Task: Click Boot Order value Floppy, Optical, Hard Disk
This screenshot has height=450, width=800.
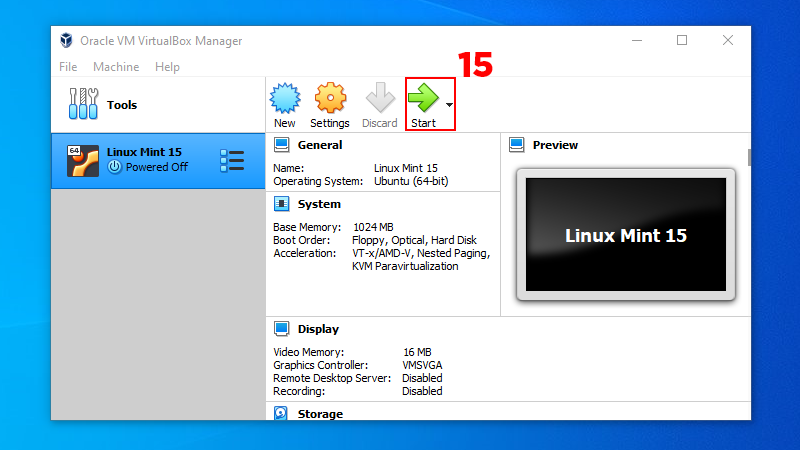Action: coord(414,240)
